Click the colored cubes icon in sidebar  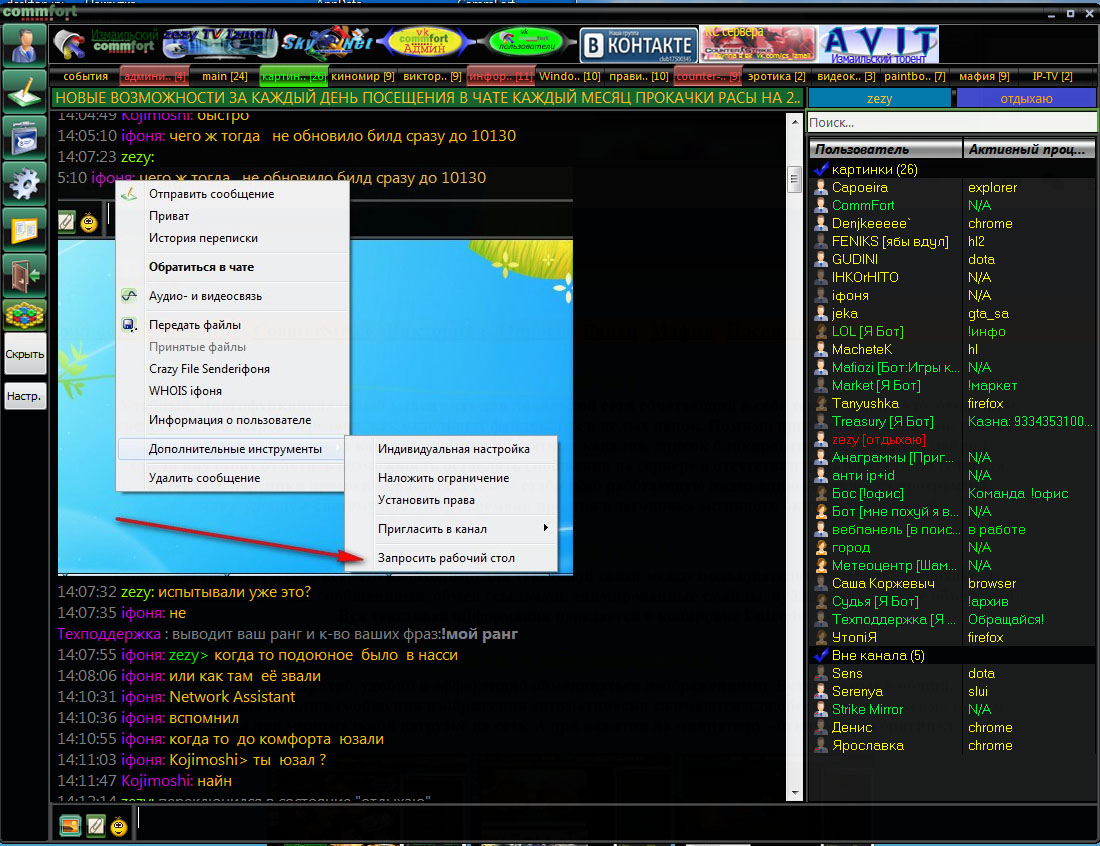click(x=24, y=316)
